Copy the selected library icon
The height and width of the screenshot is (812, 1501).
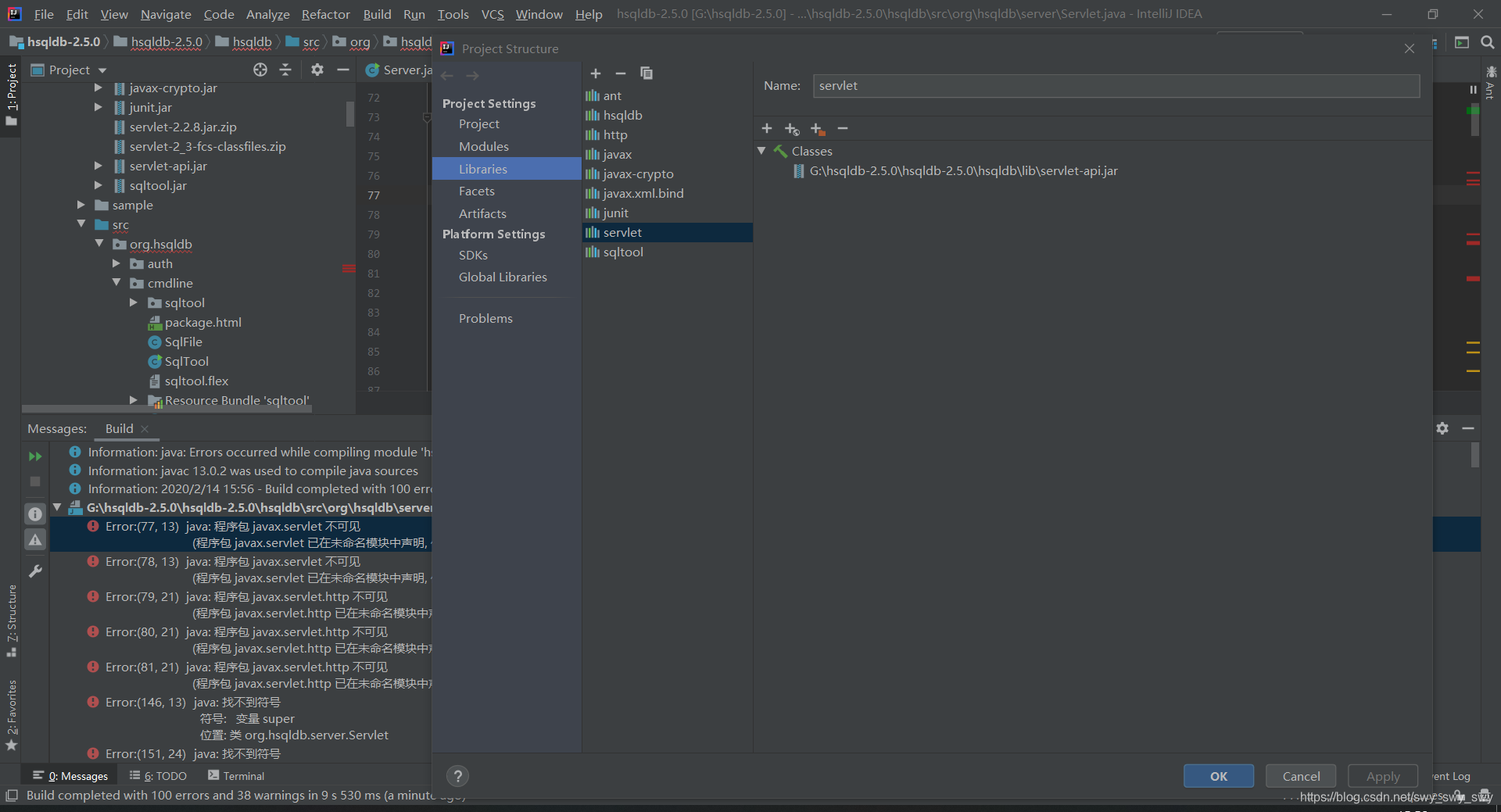pyautogui.click(x=647, y=73)
